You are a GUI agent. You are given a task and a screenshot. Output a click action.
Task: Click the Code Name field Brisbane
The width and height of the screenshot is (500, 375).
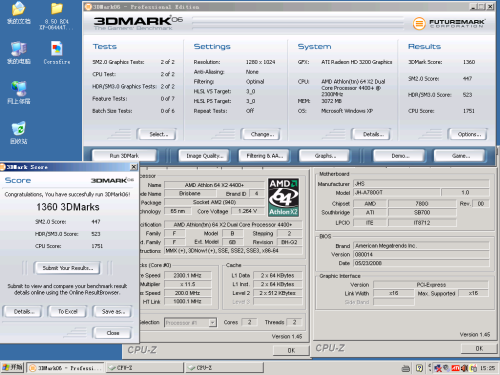tap(190, 193)
